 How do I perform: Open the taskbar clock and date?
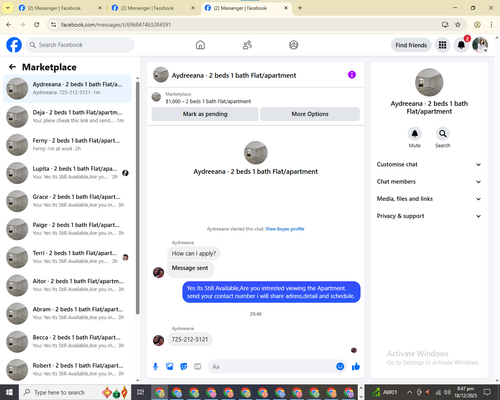click(465, 392)
